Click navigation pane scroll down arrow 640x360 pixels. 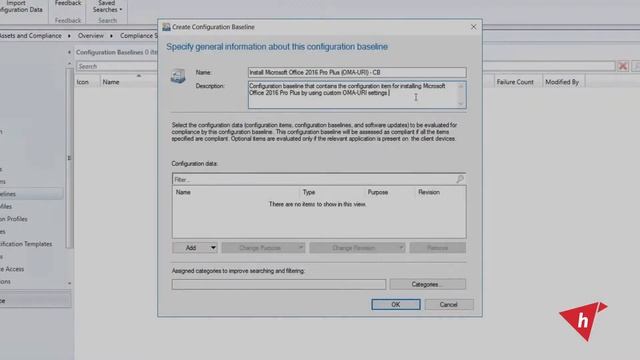click(69, 283)
